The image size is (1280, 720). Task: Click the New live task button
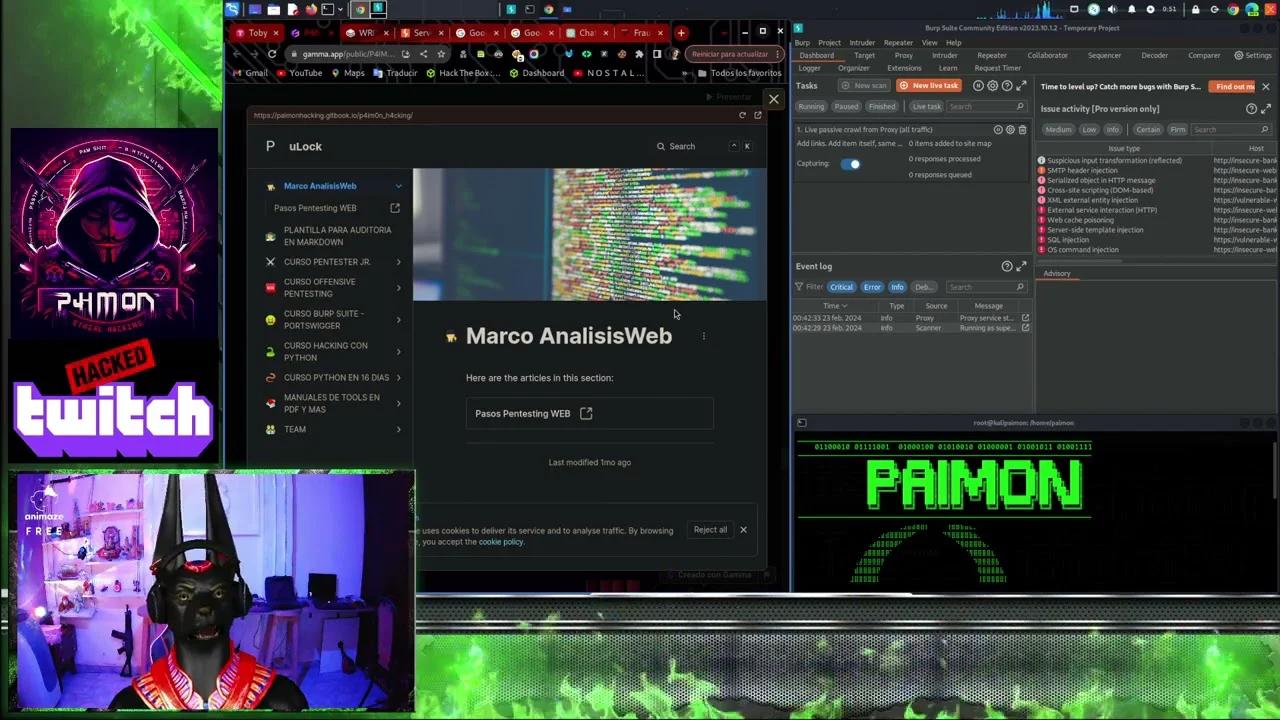(x=930, y=86)
